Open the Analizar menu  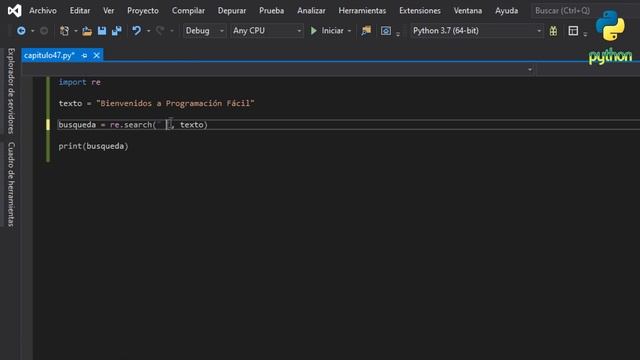(x=311, y=11)
